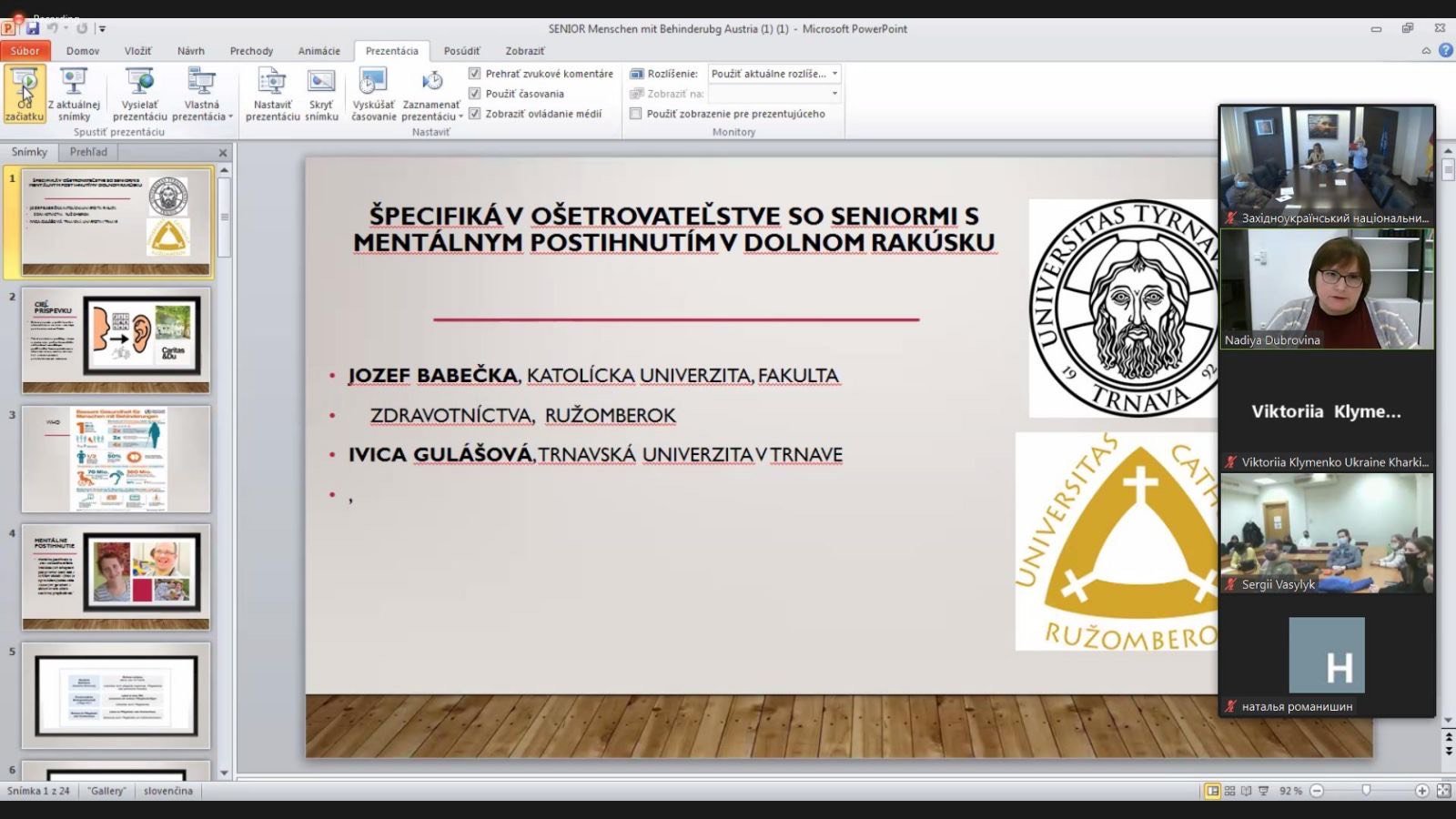Click the restore down window button
The width and height of the screenshot is (1456, 819).
click(1408, 28)
